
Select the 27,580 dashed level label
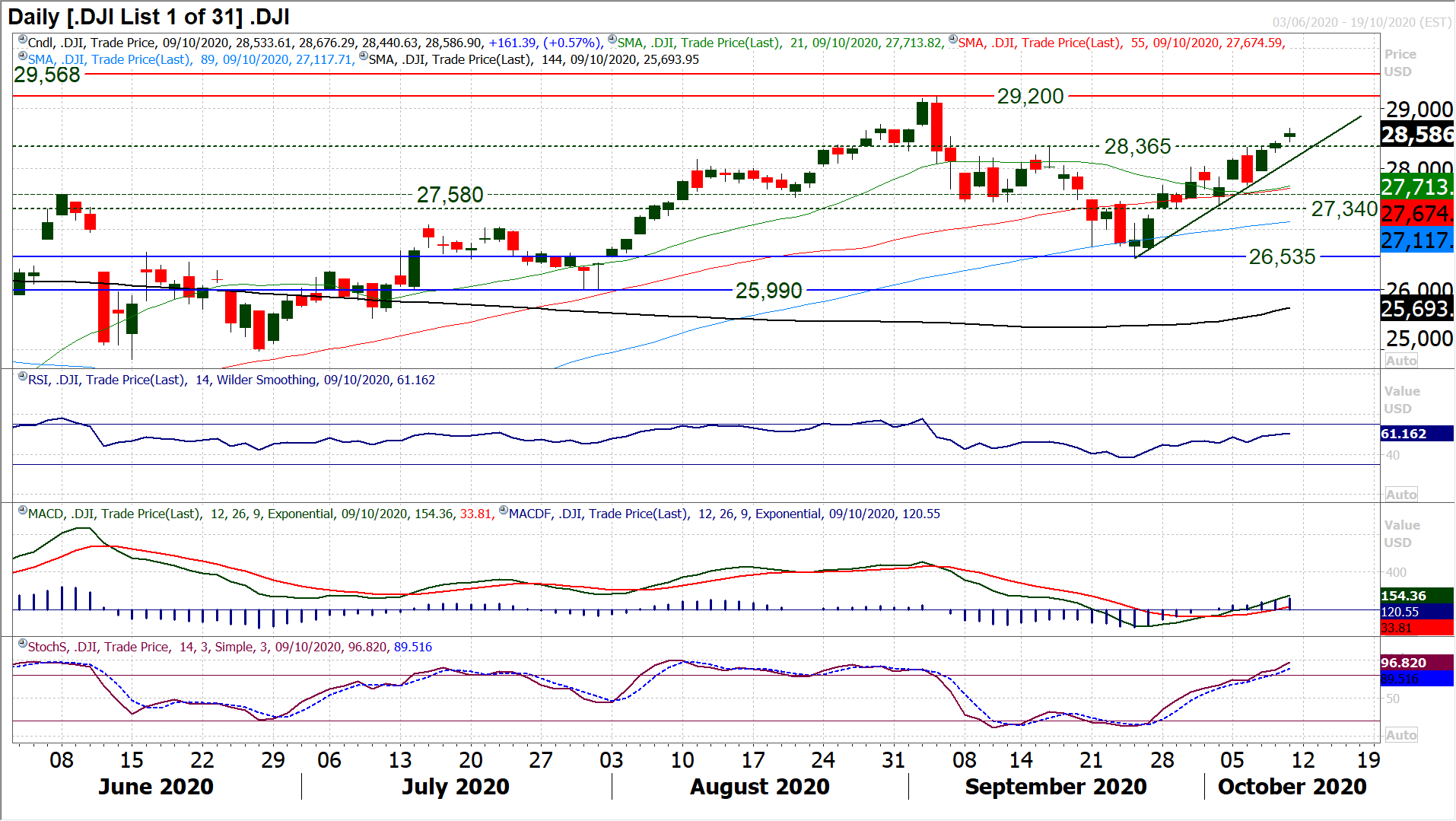point(450,196)
